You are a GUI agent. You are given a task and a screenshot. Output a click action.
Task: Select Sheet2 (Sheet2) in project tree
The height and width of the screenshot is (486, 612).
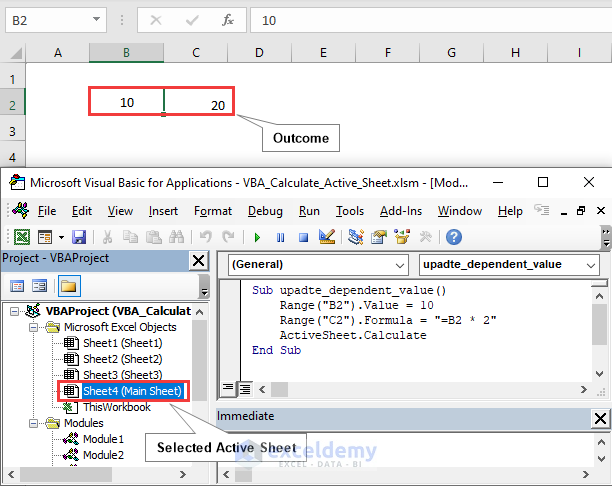click(123, 359)
